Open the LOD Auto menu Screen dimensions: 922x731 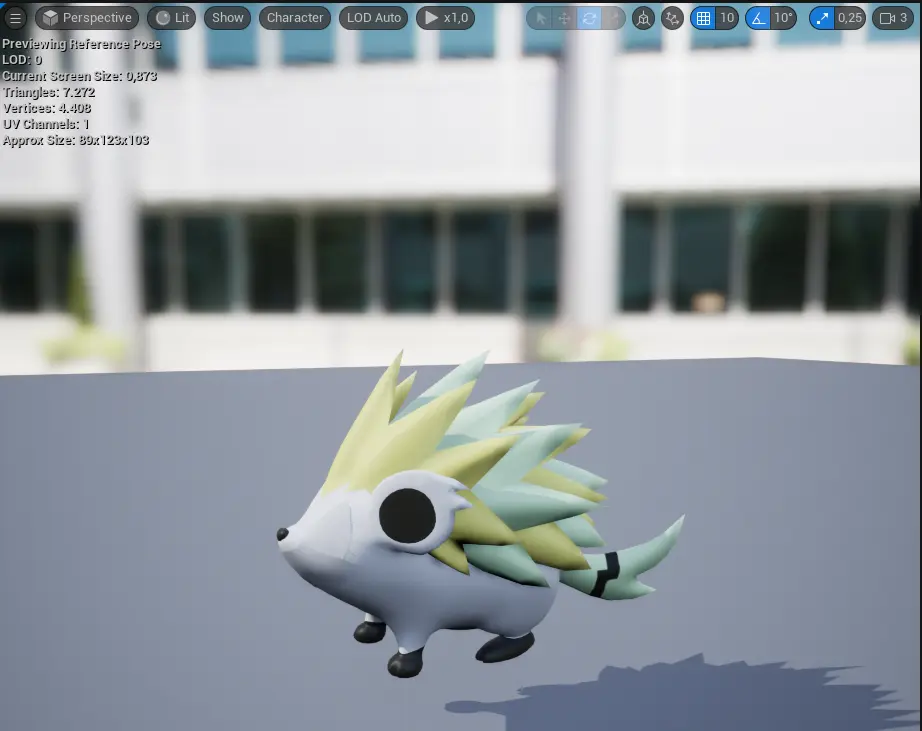(x=373, y=18)
